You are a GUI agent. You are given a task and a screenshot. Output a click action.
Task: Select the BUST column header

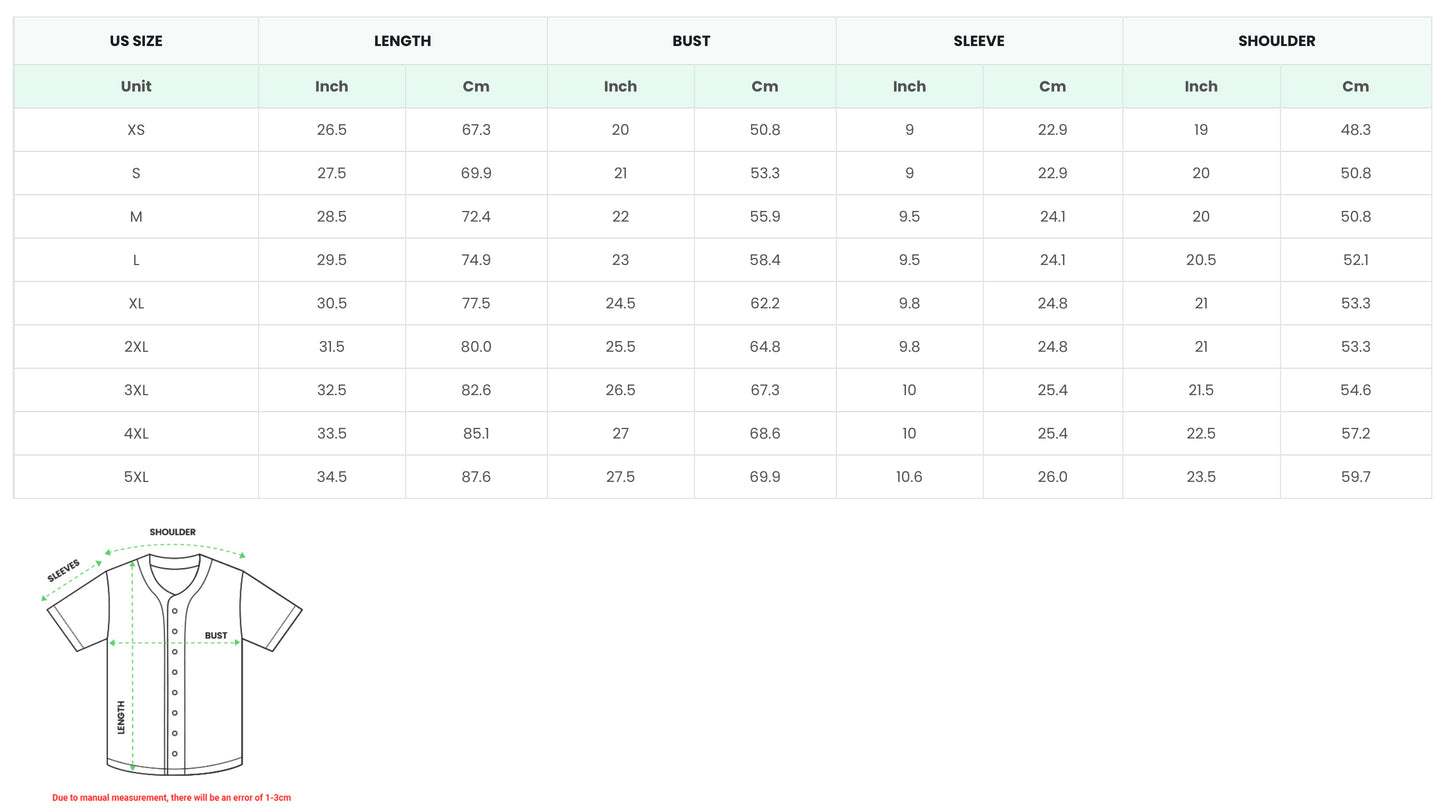[x=691, y=41]
